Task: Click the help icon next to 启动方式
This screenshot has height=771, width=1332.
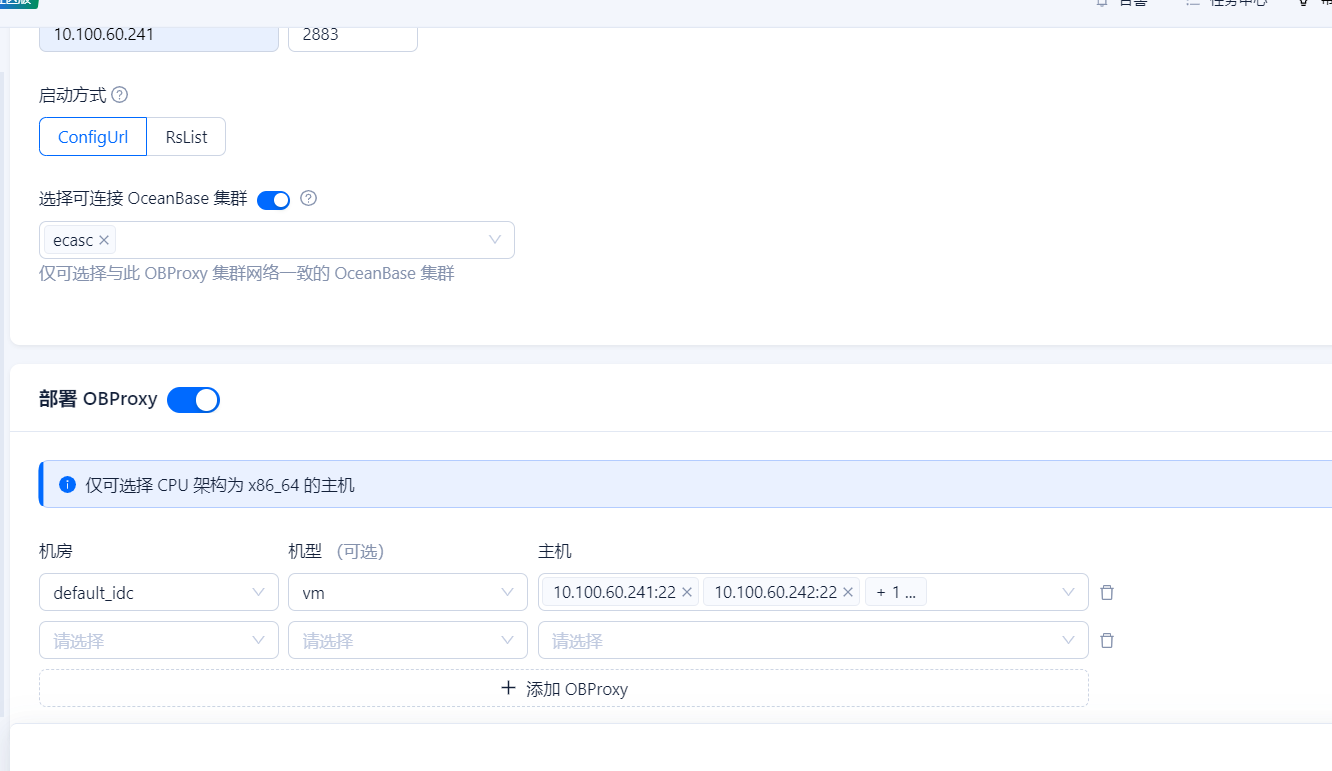Action: point(120,95)
